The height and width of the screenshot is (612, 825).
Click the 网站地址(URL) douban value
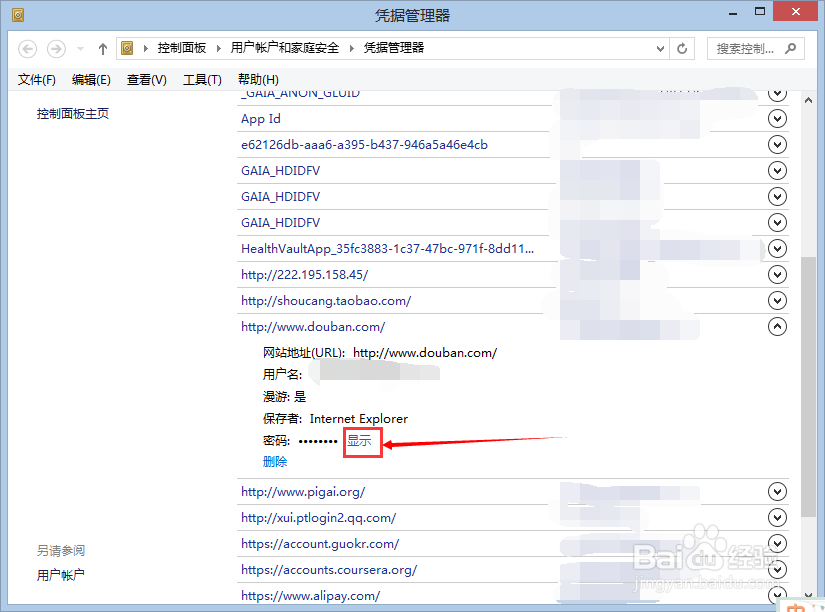[425, 353]
